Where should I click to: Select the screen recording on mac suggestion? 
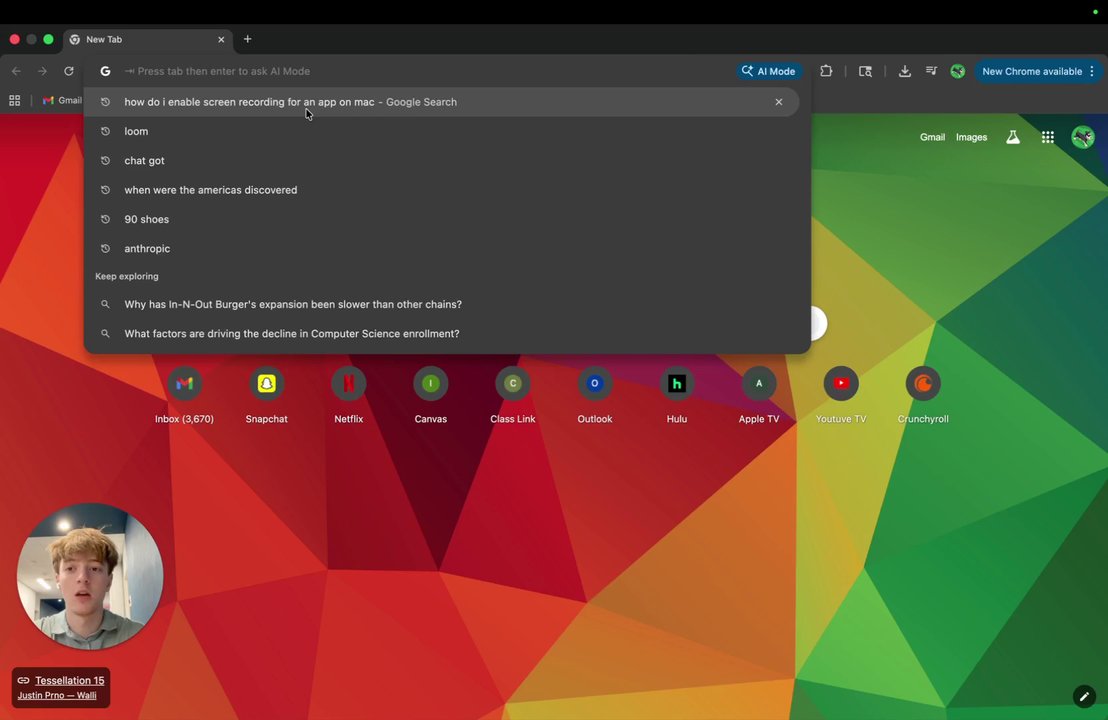(x=442, y=102)
